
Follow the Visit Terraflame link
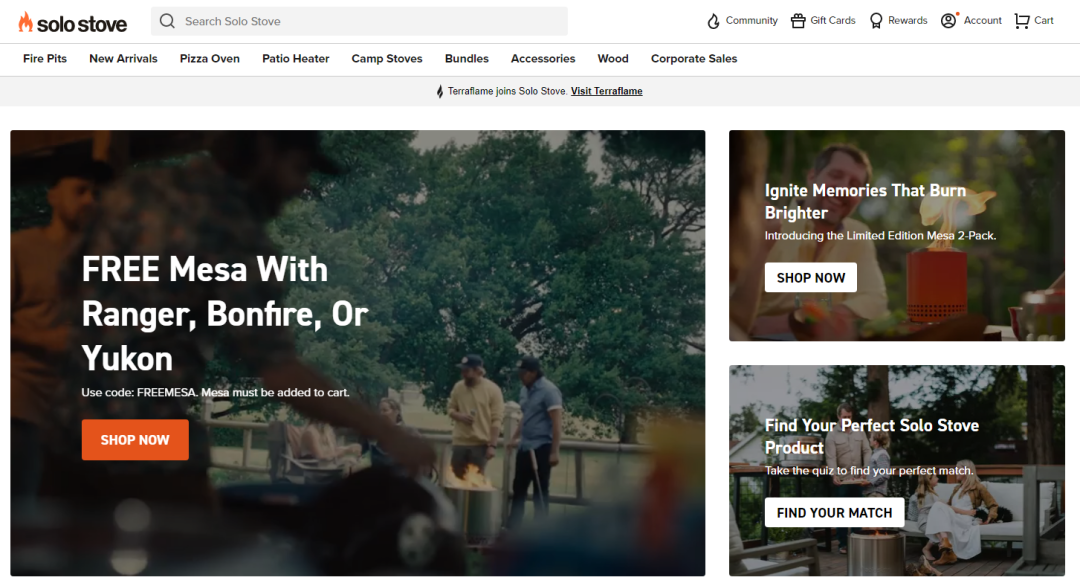[607, 91]
